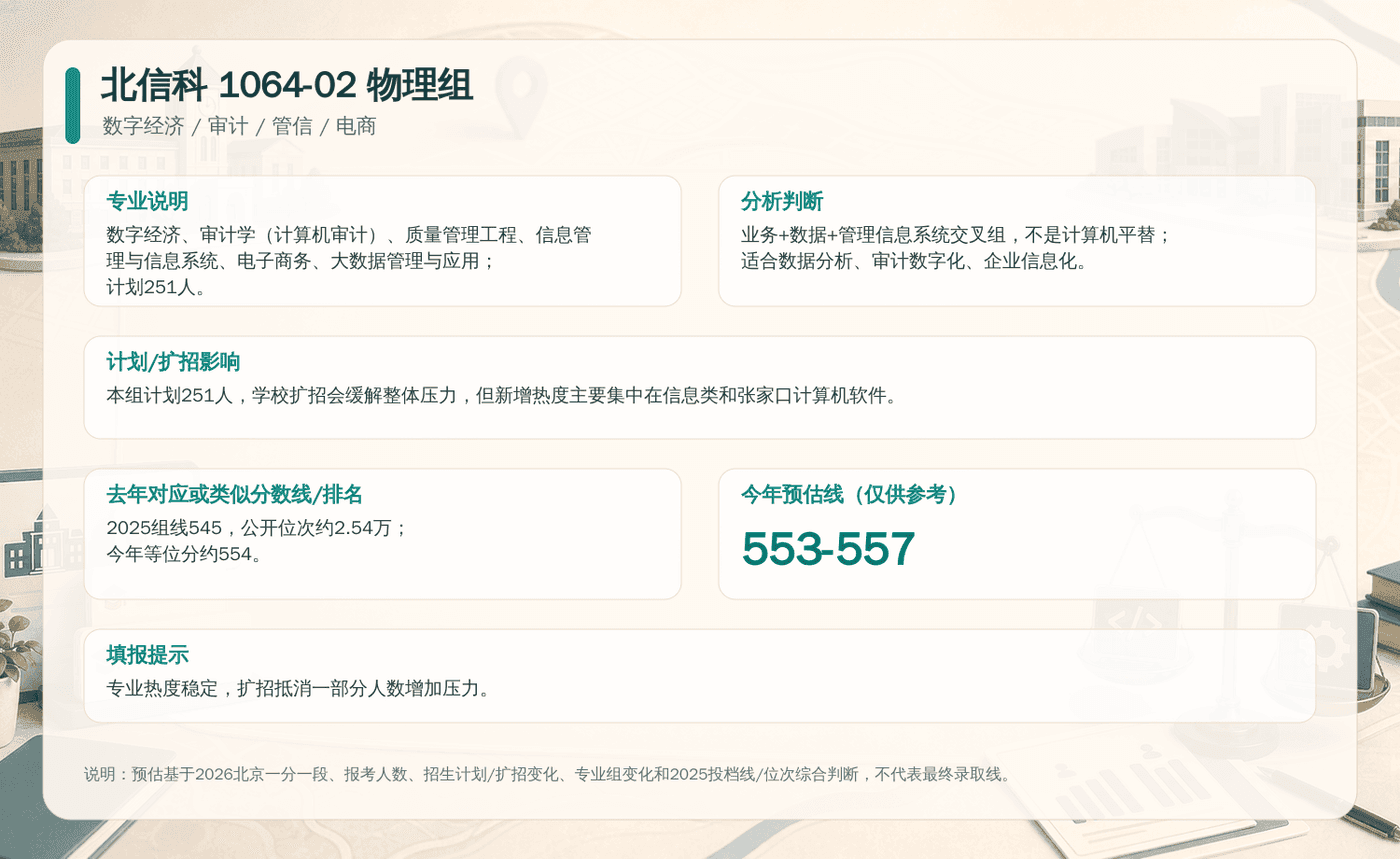
Task: Click the sentence starting 本组计划251人，学校扩招
Action: click(502, 395)
